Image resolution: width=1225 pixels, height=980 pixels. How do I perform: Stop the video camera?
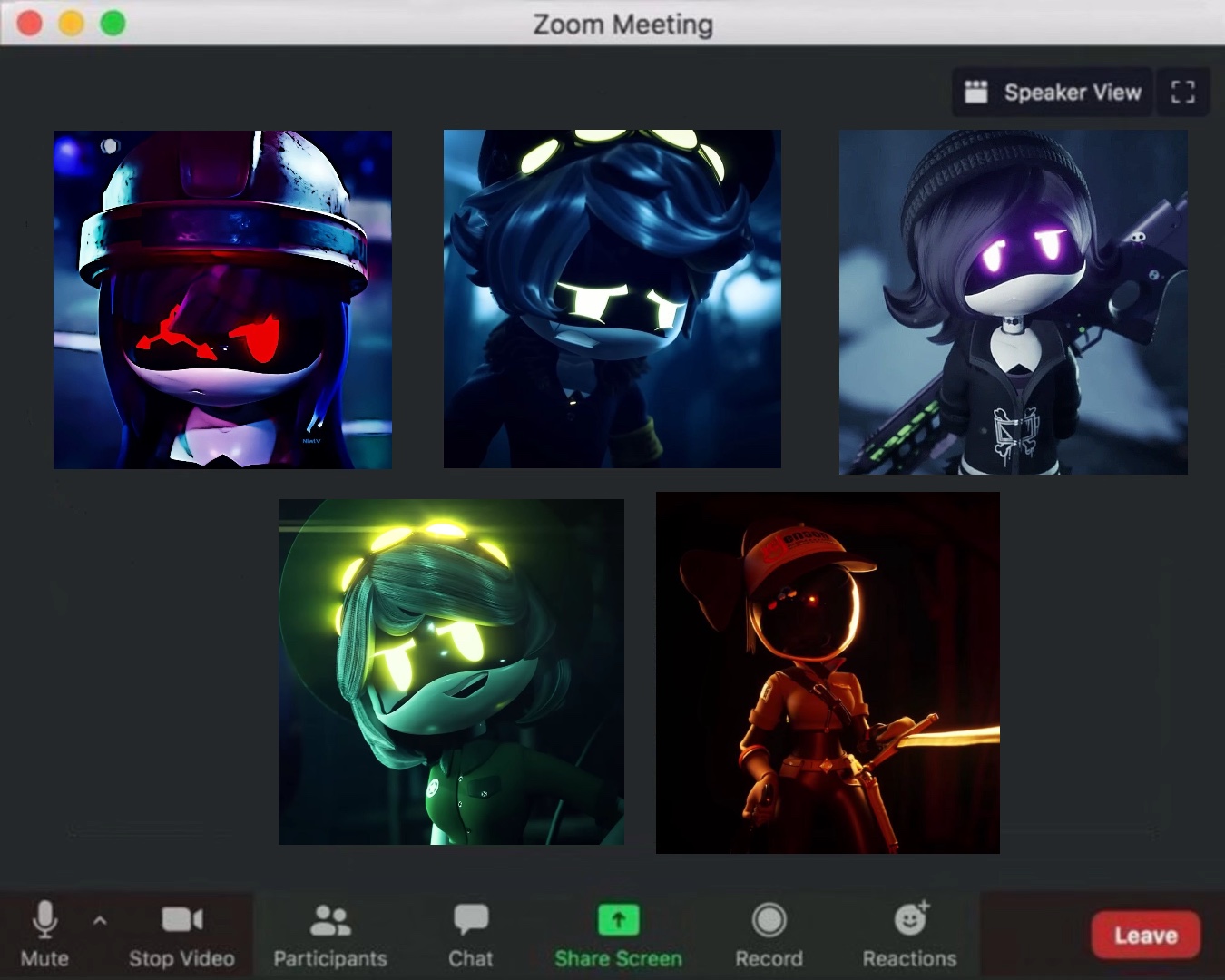tap(181, 934)
